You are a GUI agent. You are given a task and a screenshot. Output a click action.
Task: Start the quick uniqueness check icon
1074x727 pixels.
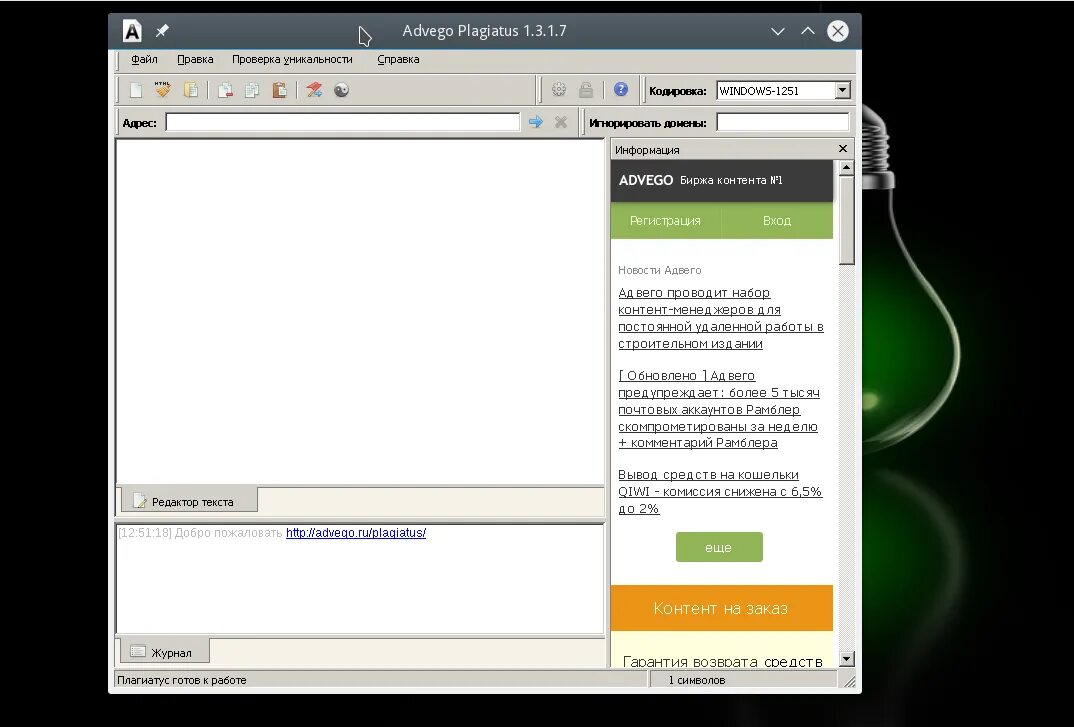pyautogui.click(x=314, y=90)
